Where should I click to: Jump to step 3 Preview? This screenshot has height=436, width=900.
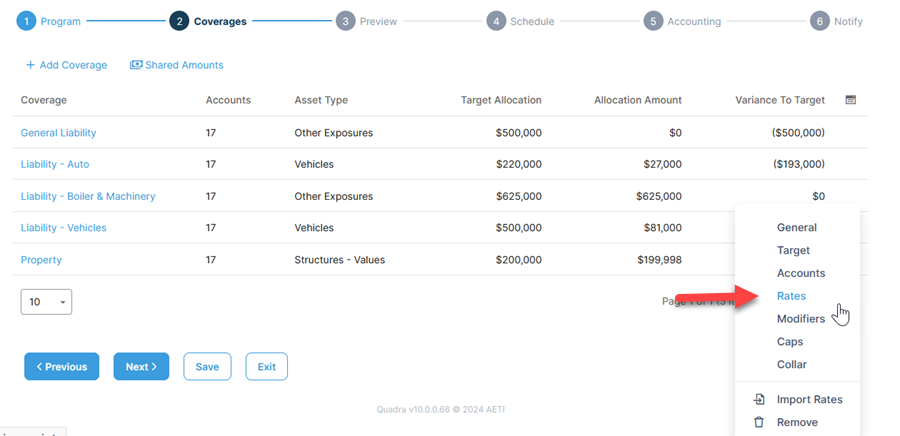[345, 21]
